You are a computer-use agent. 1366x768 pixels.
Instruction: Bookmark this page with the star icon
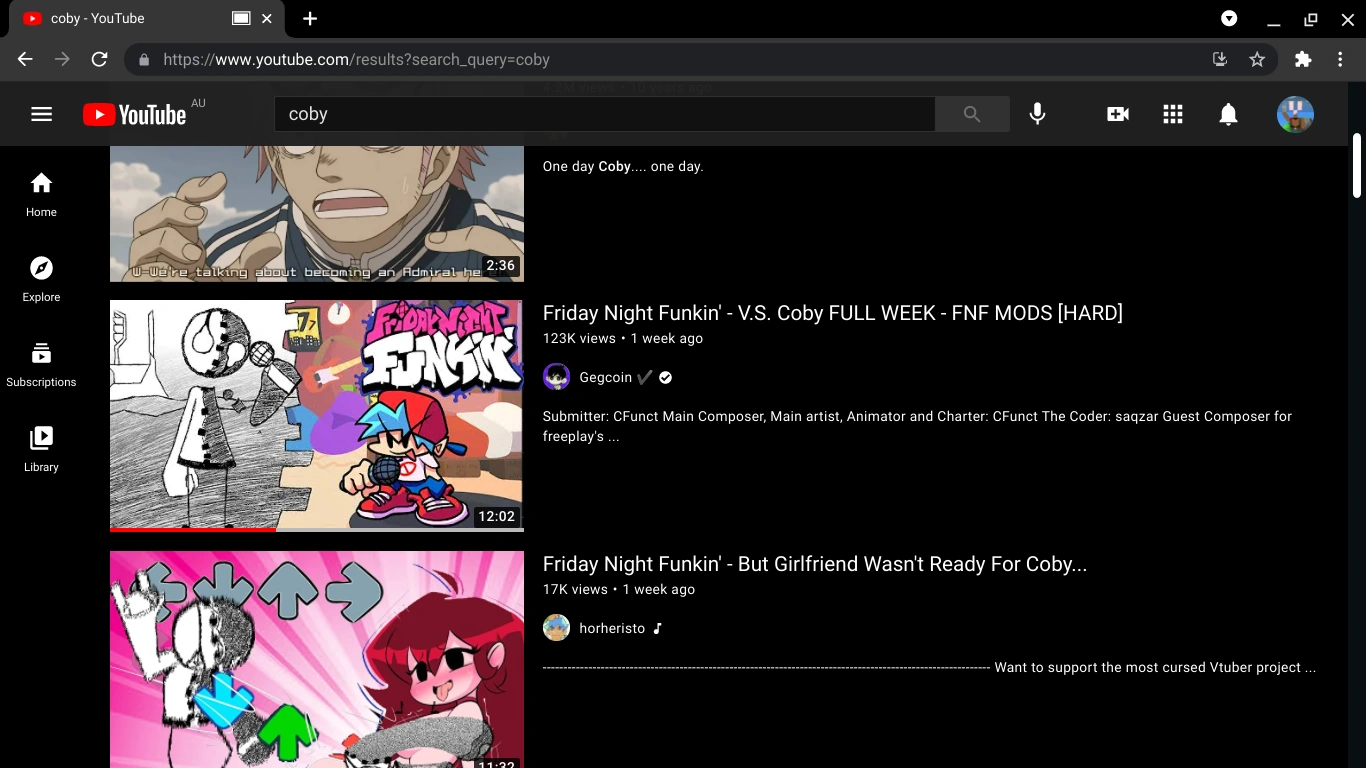tap(1257, 60)
